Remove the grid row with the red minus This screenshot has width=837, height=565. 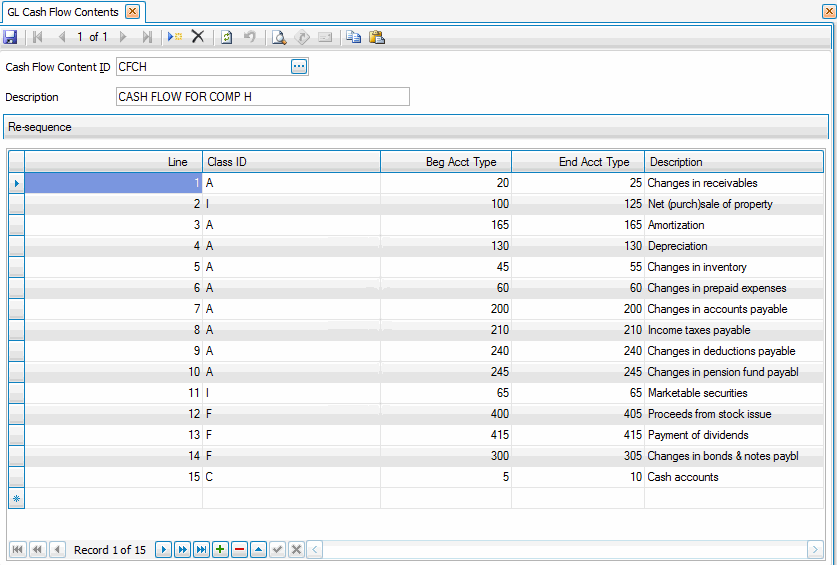pos(238,550)
